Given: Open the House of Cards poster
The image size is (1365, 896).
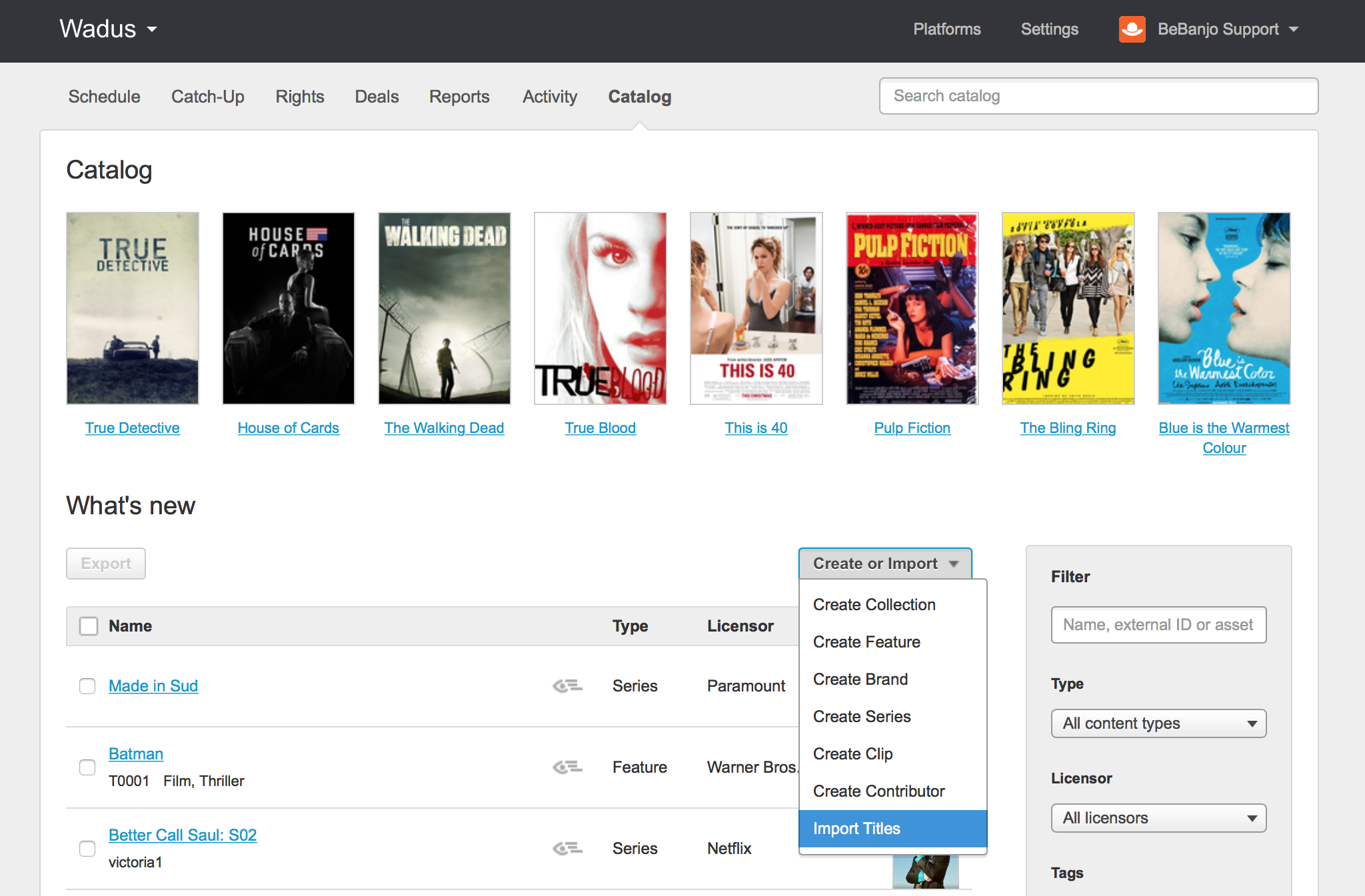Looking at the screenshot, I should pos(289,308).
